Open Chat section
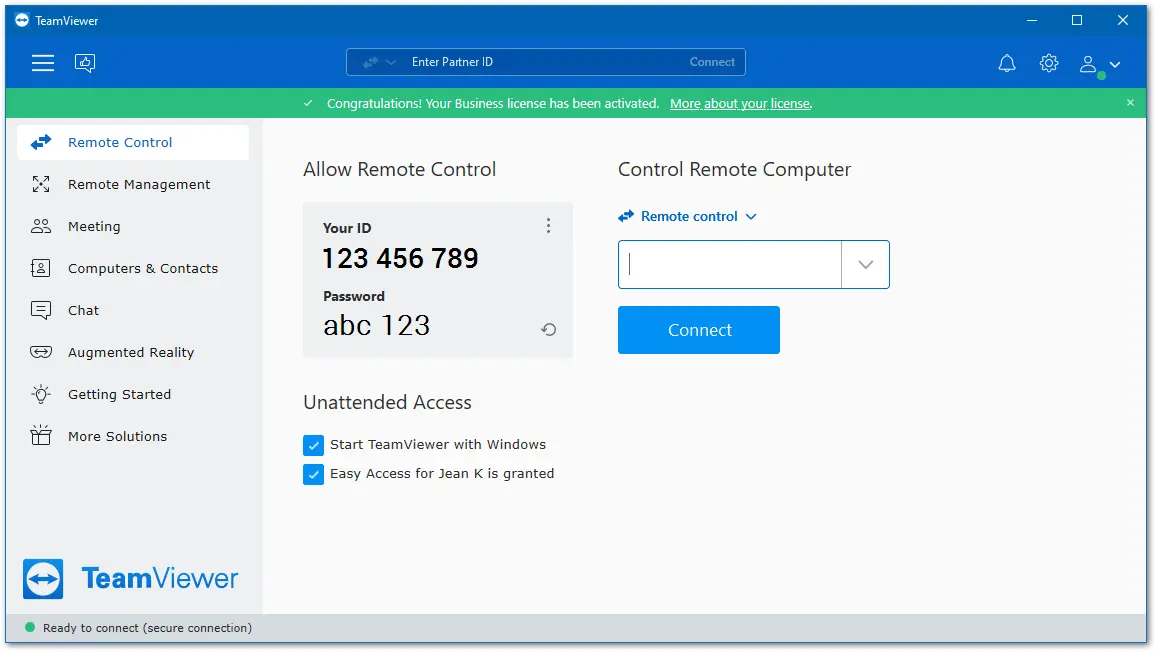The width and height of the screenshot is (1156, 652). pos(133,311)
